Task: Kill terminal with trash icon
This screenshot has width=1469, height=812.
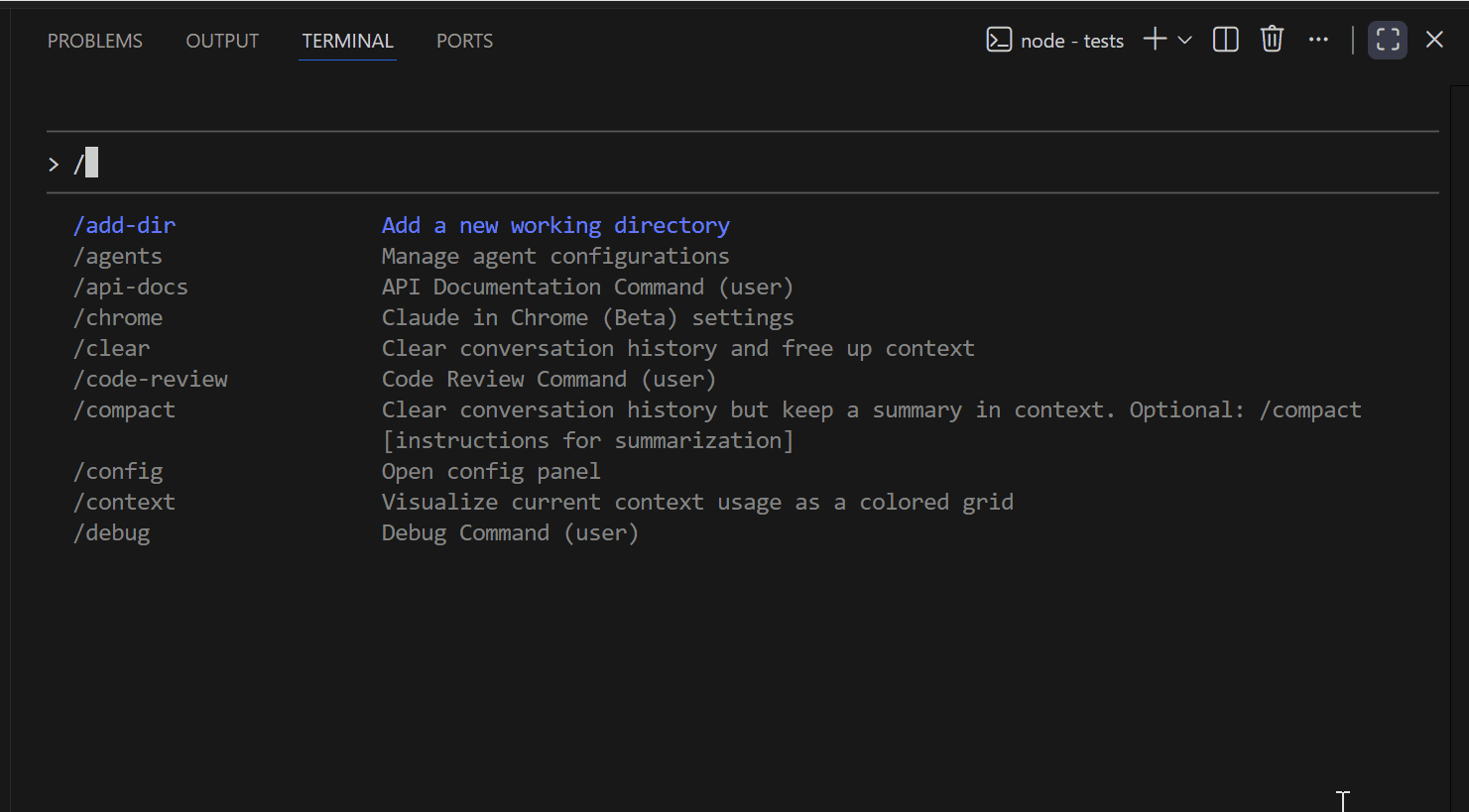Action: pyautogui.click(x=1272, y=40)
